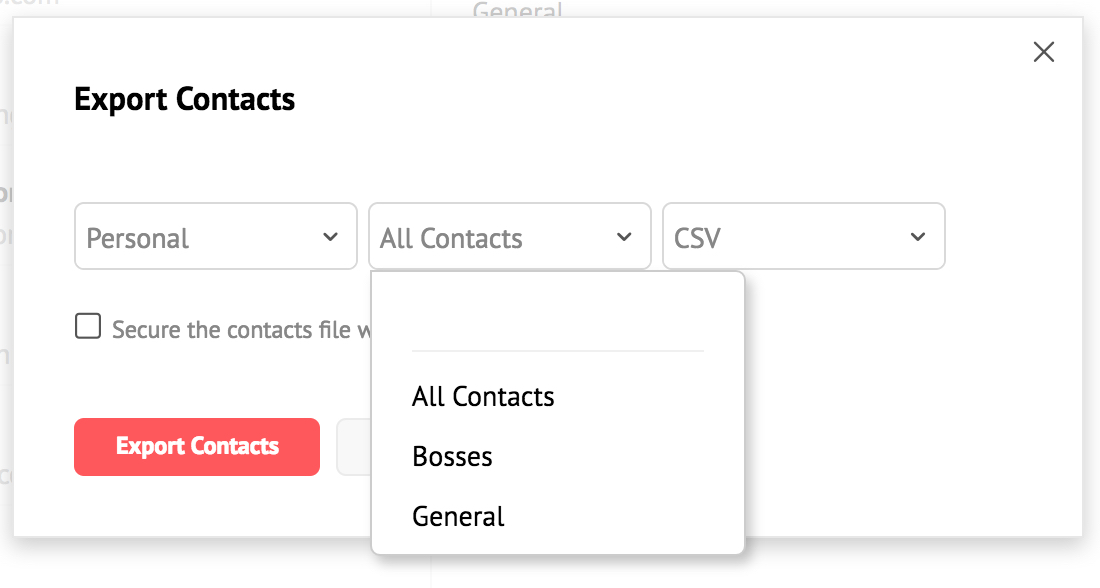Click the "CSV" text label in format box

pyautogui.click(x=698, y=238)
